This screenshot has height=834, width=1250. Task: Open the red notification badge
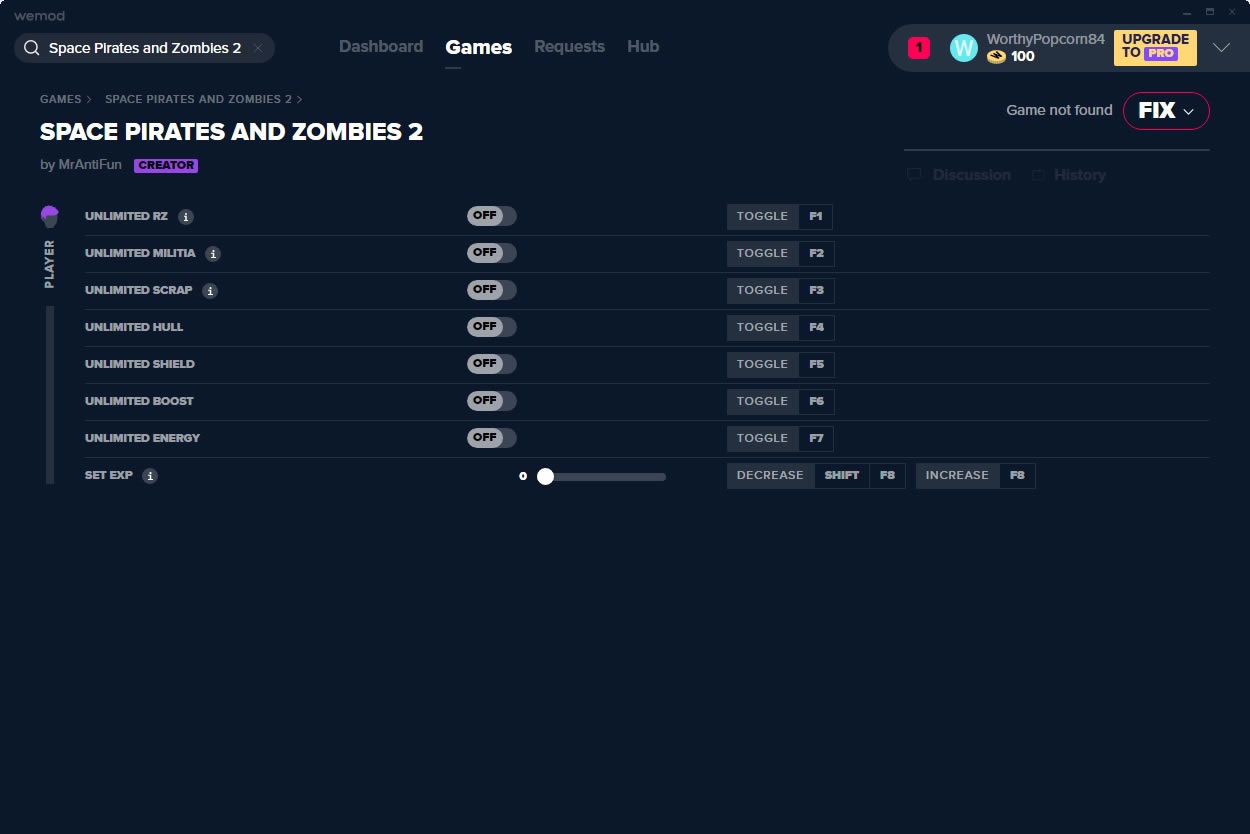click(918, 48)
